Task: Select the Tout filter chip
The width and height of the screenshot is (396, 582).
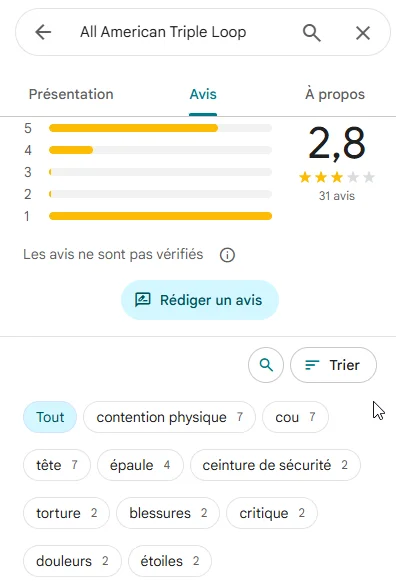Action: pyautogui.click(x=50, y=417)
